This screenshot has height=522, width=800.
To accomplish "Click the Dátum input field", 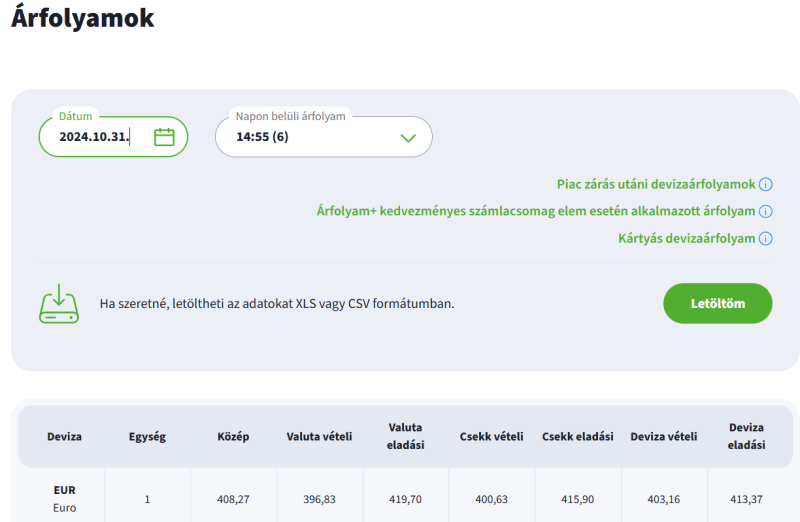I will coord(113,137).
